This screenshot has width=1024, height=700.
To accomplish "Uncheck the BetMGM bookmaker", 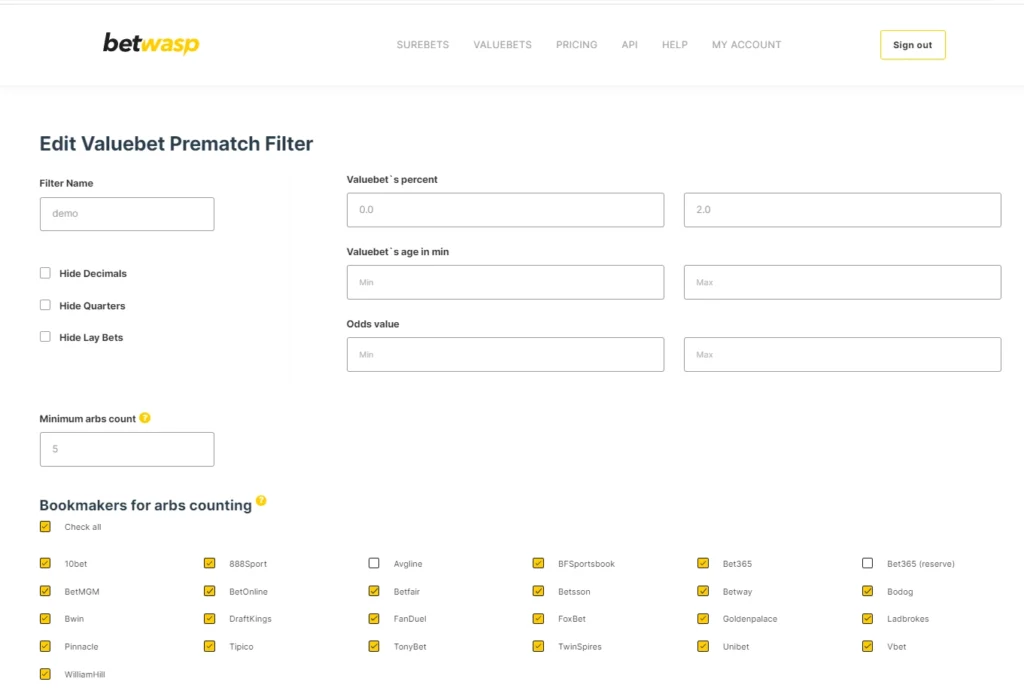I will point(45,591).
